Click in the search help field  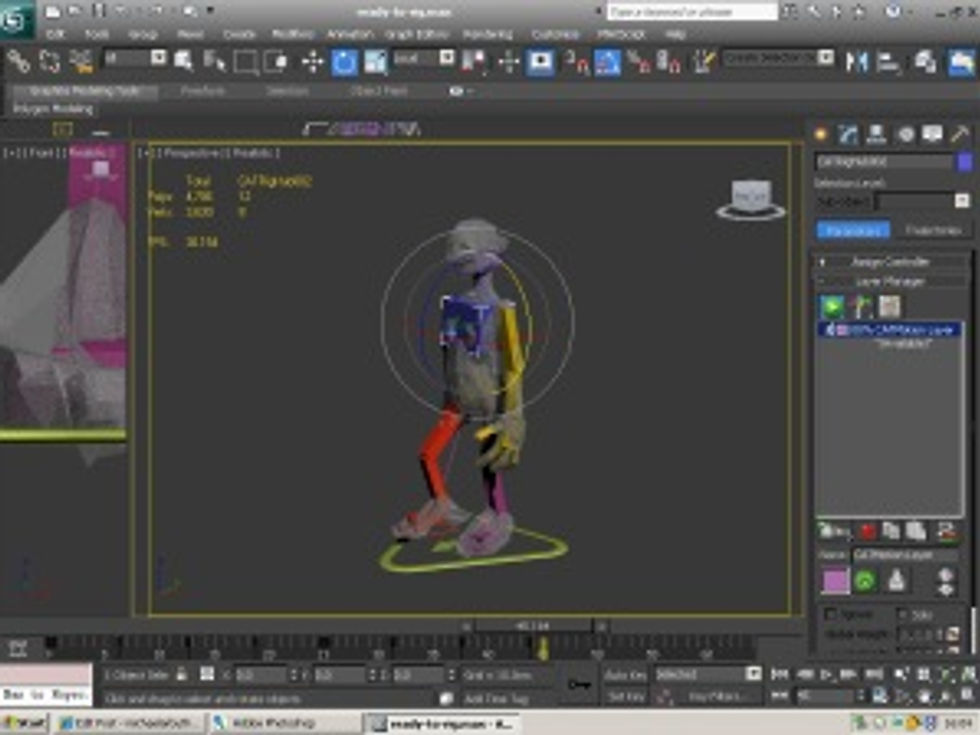coord(691,12)
